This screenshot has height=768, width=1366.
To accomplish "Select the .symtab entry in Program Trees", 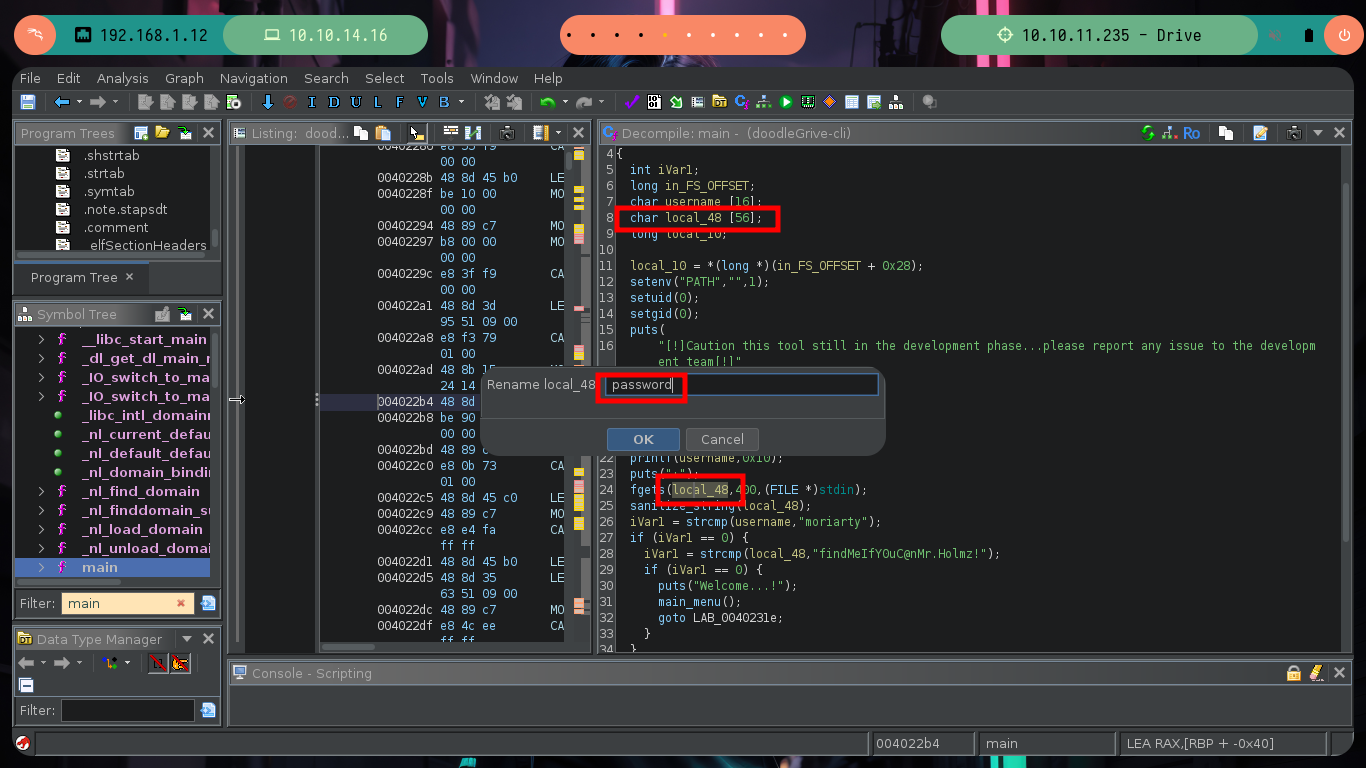I will click(x=109, y=191).
